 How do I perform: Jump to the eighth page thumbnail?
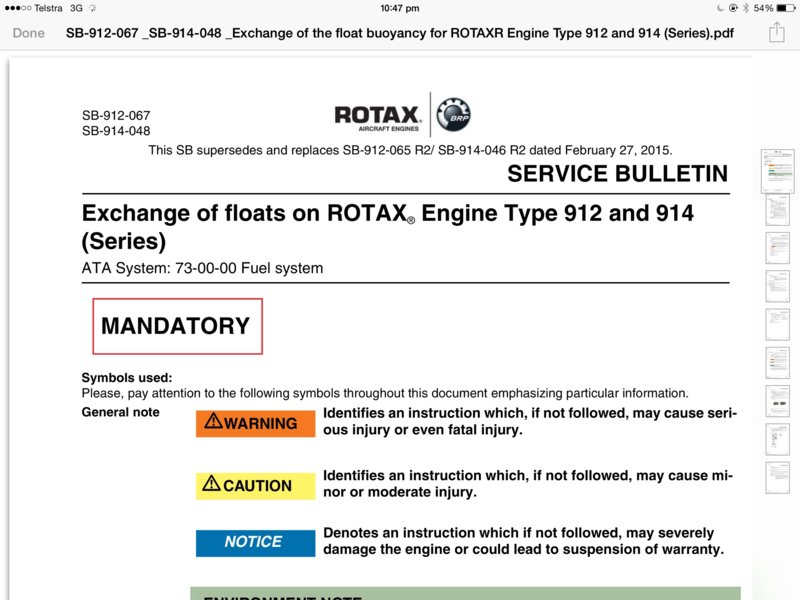(x=778, y=439)
